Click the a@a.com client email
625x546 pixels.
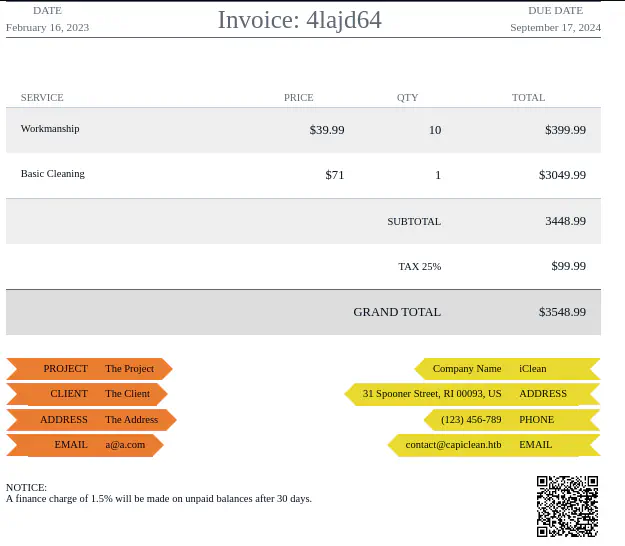pyautogui.click(x=125, y=445)
